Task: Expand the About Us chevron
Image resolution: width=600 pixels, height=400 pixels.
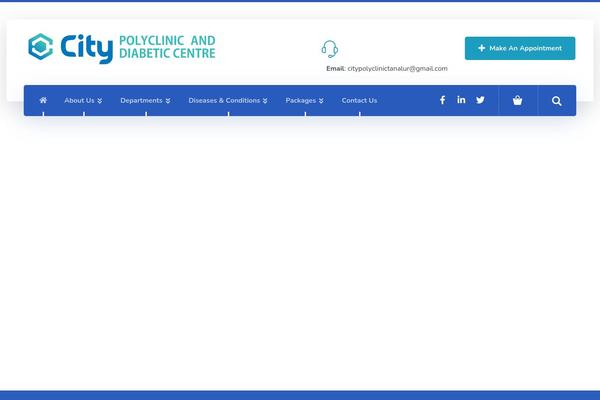Action: (x=99, y=101)
